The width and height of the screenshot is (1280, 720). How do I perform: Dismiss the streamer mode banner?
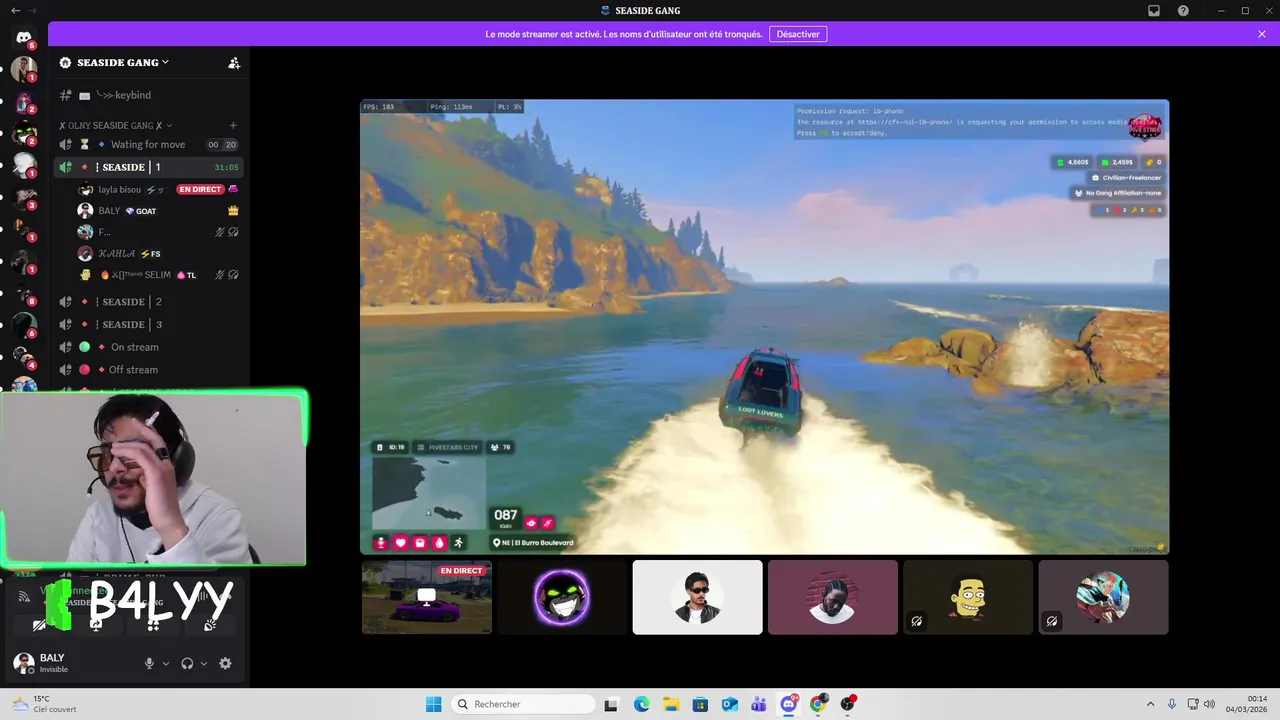click(x=1262, y=34)
